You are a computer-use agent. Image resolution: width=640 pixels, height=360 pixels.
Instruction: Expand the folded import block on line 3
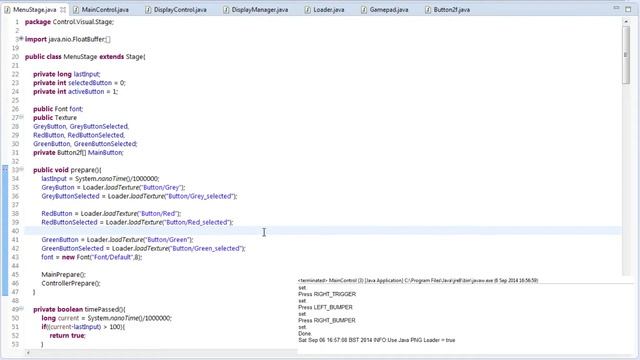tap(21, 39)
